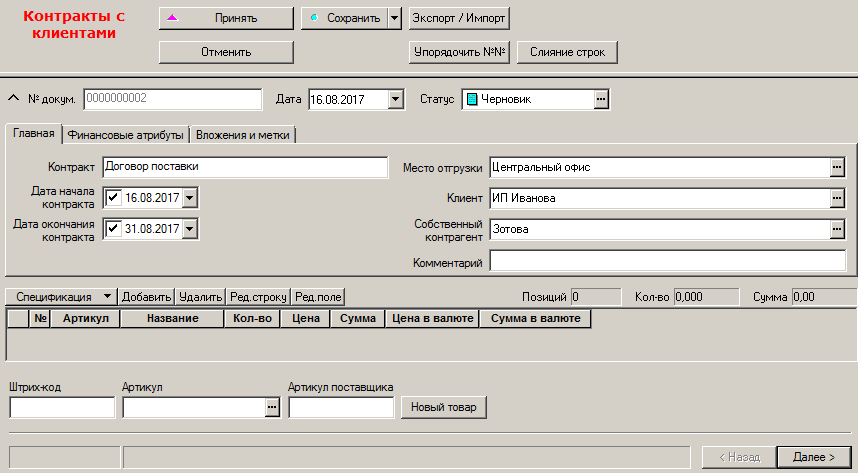Click the Позиций count field
Viewport: 858px width, 473px height.
[596, 297]
